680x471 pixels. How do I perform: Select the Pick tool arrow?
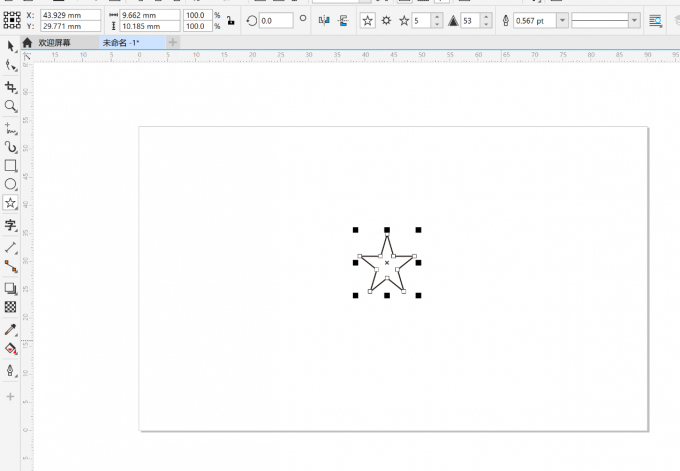(11, 46)
